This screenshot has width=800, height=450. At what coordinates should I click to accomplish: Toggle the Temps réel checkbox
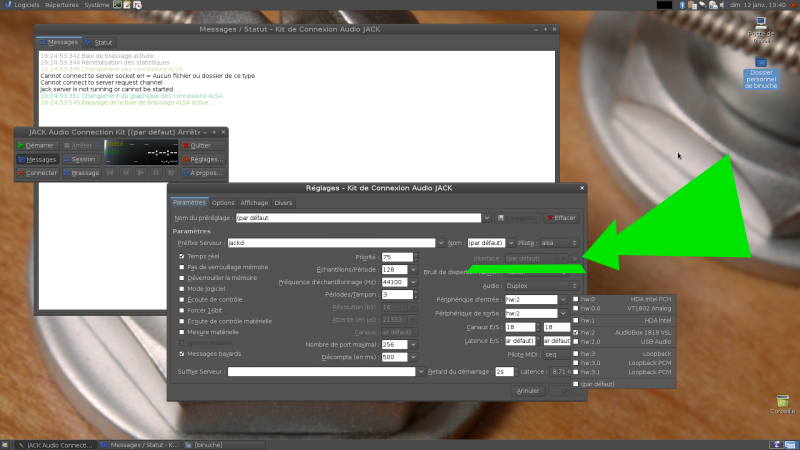click(x=182, y=256)
